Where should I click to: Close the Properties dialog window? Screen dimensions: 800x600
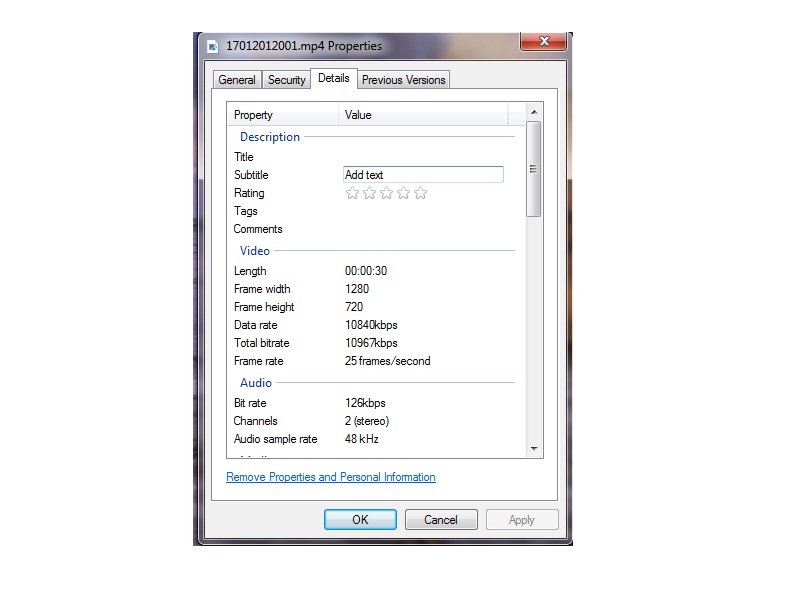tap(544, 42)
